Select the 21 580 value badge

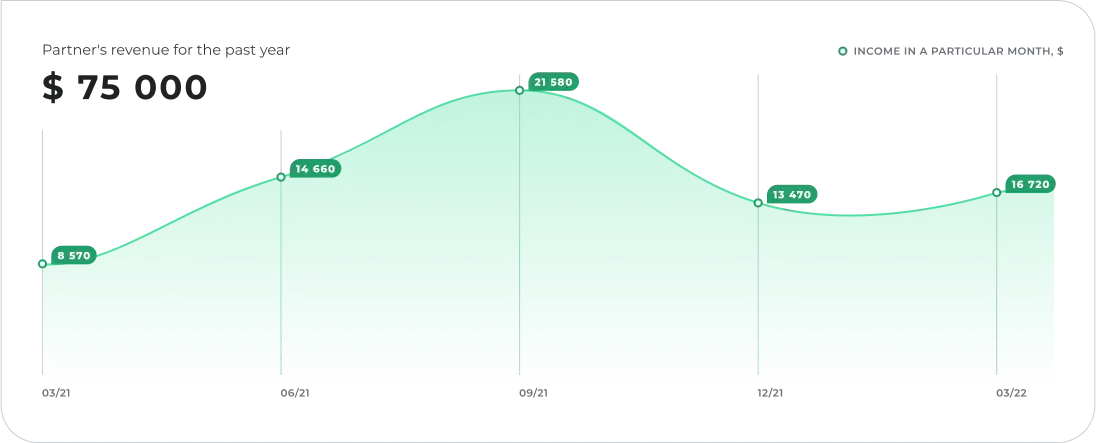coord(553,82)
